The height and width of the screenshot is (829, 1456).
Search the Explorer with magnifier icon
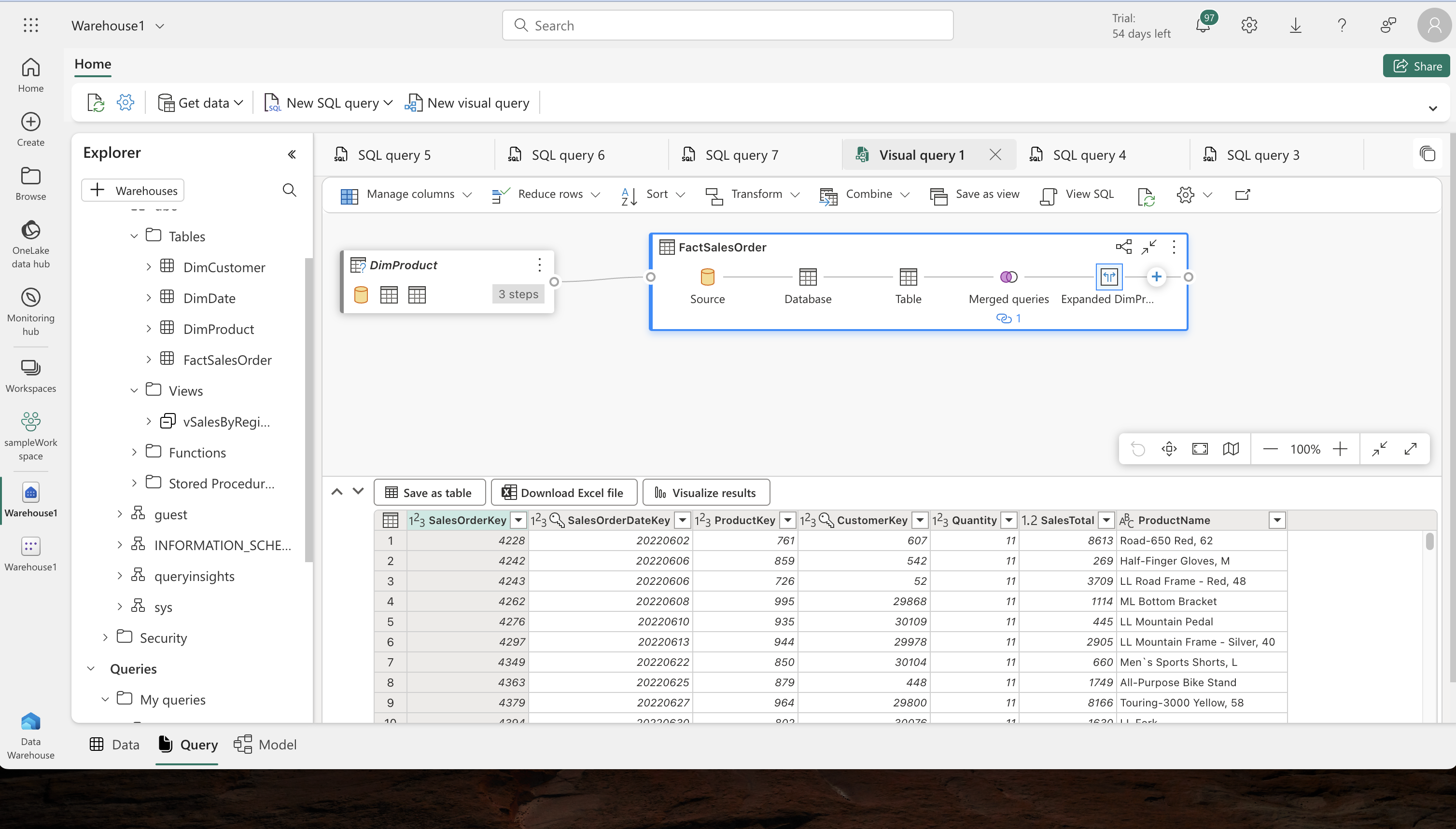289,190
